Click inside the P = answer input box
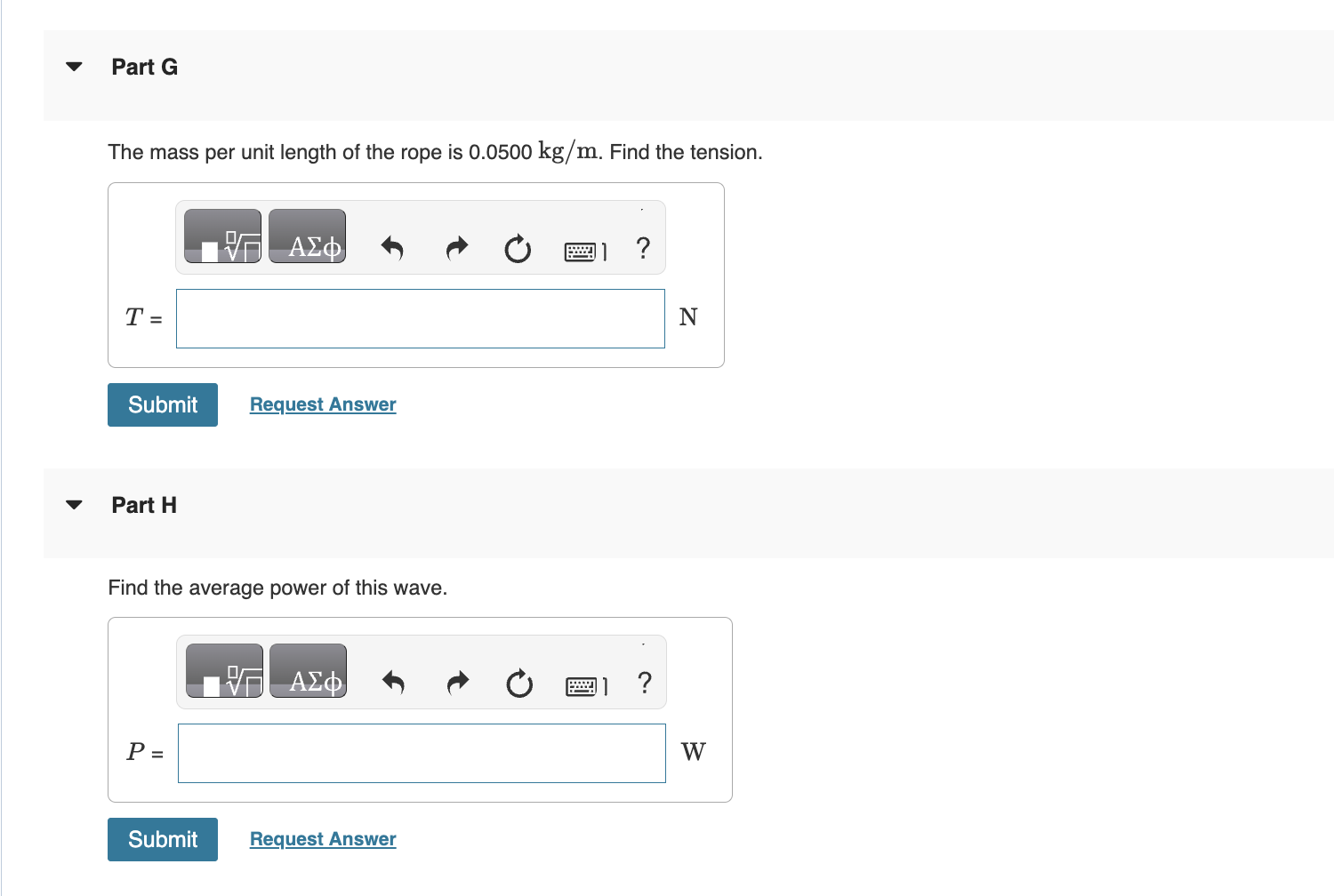Viewport: 1334px width, 896px height. pyautogui.click(x=421, y=753)
